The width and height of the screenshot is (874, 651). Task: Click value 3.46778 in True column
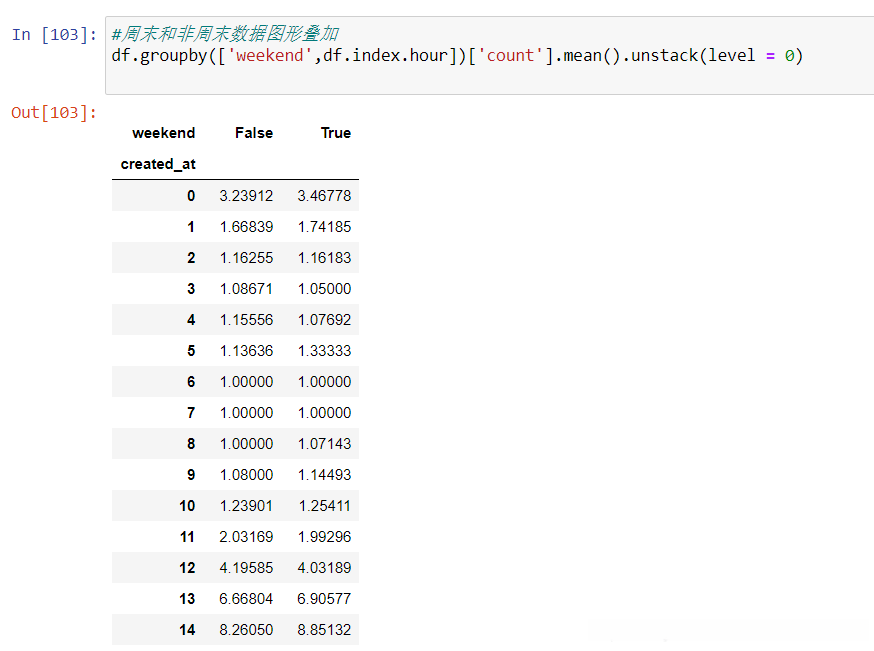click(324, 196)
